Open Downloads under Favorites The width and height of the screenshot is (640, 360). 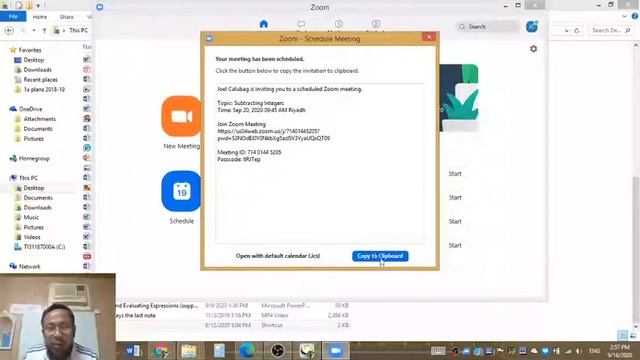click(x=37, y=70)
